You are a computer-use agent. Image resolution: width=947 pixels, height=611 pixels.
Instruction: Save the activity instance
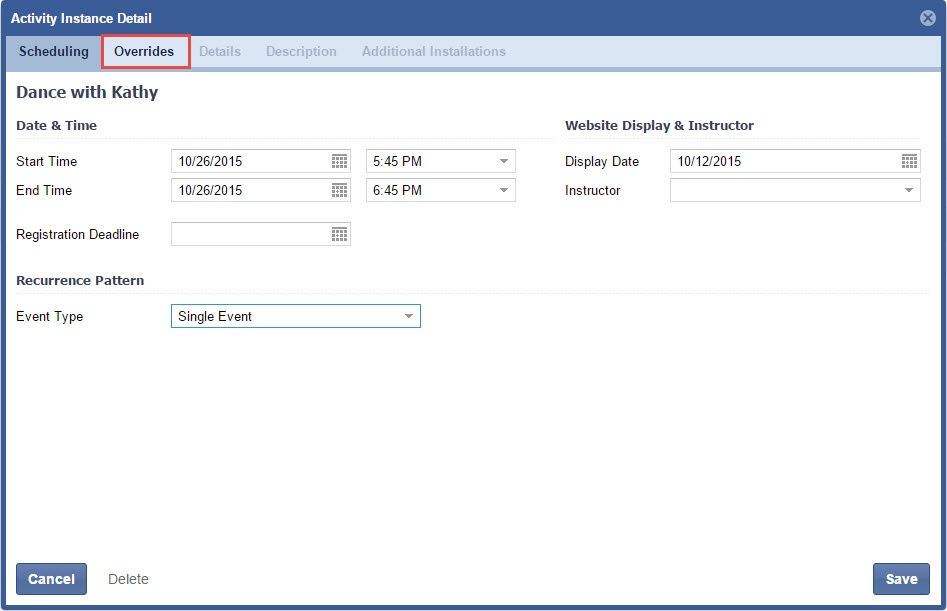[x=901, y=579]
